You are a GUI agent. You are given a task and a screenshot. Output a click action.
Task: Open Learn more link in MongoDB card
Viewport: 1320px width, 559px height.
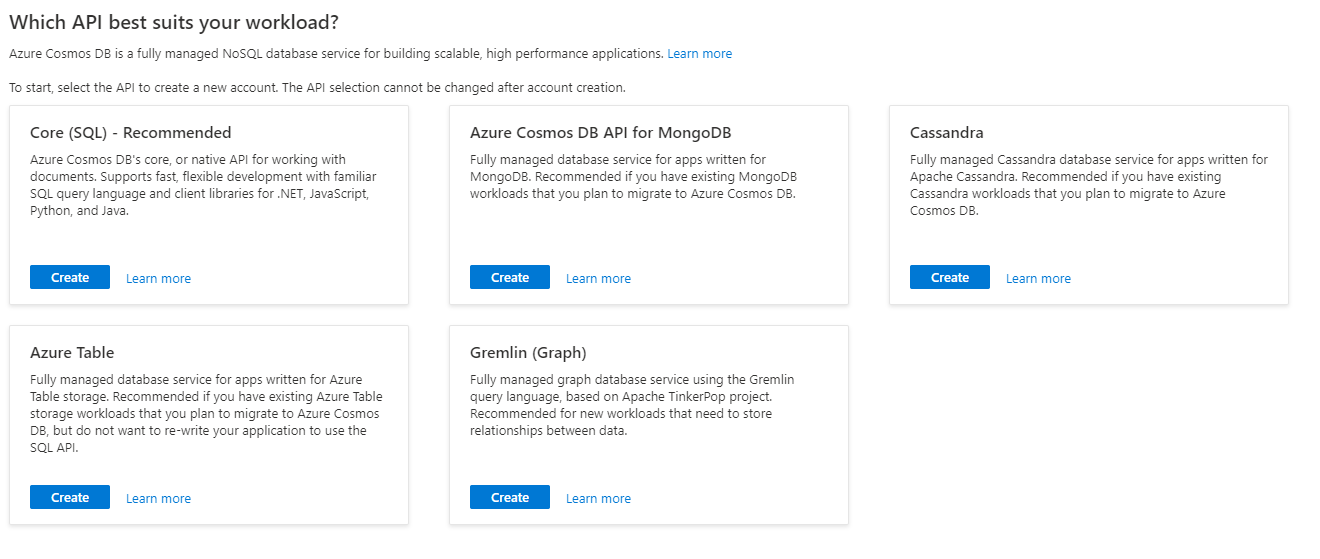point(598,279)
